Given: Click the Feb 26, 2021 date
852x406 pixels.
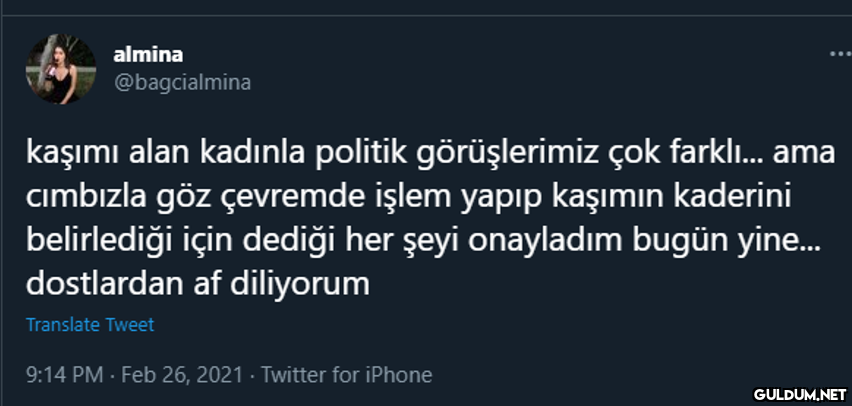Looking at the screenshot, I should click(x=182, y=375).
